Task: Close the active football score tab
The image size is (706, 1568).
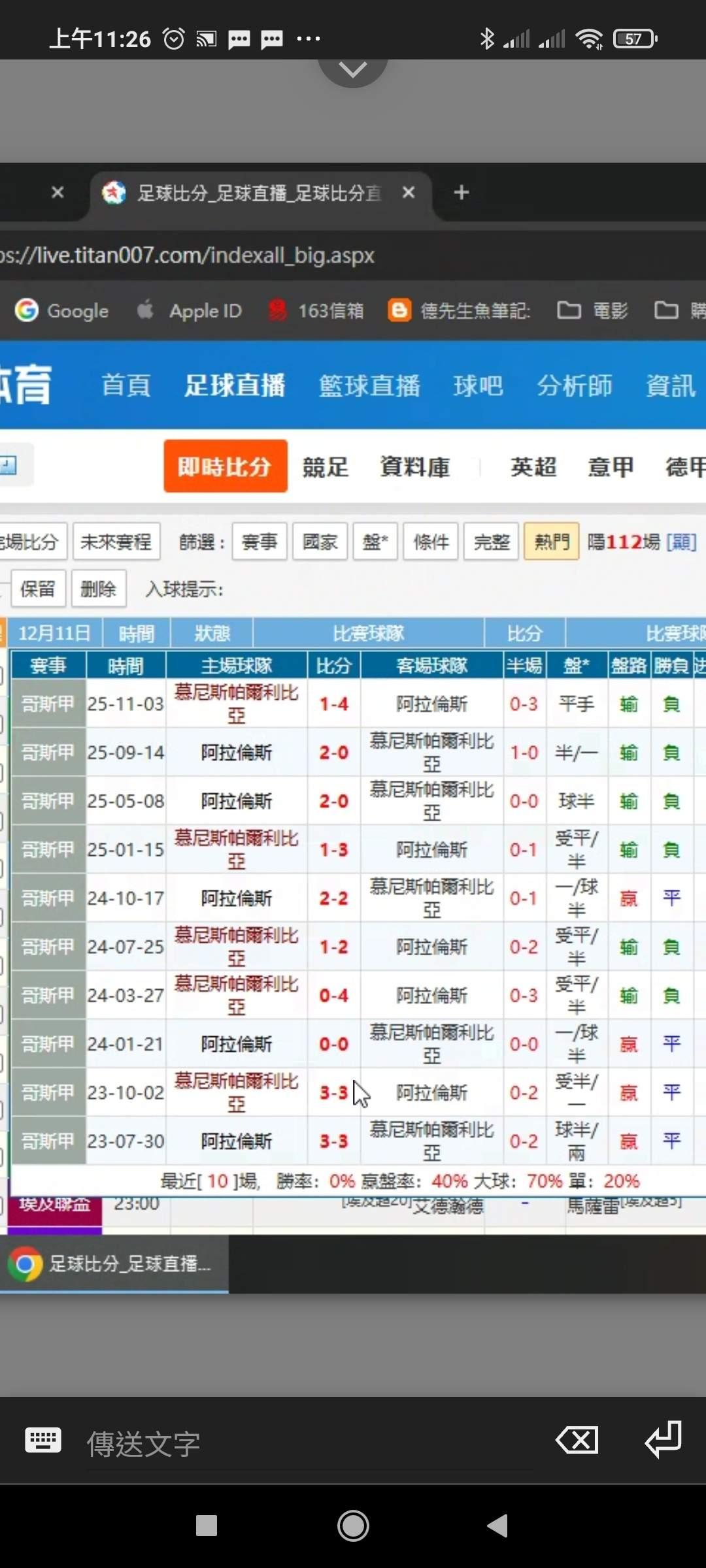Action: pos(409,193)
